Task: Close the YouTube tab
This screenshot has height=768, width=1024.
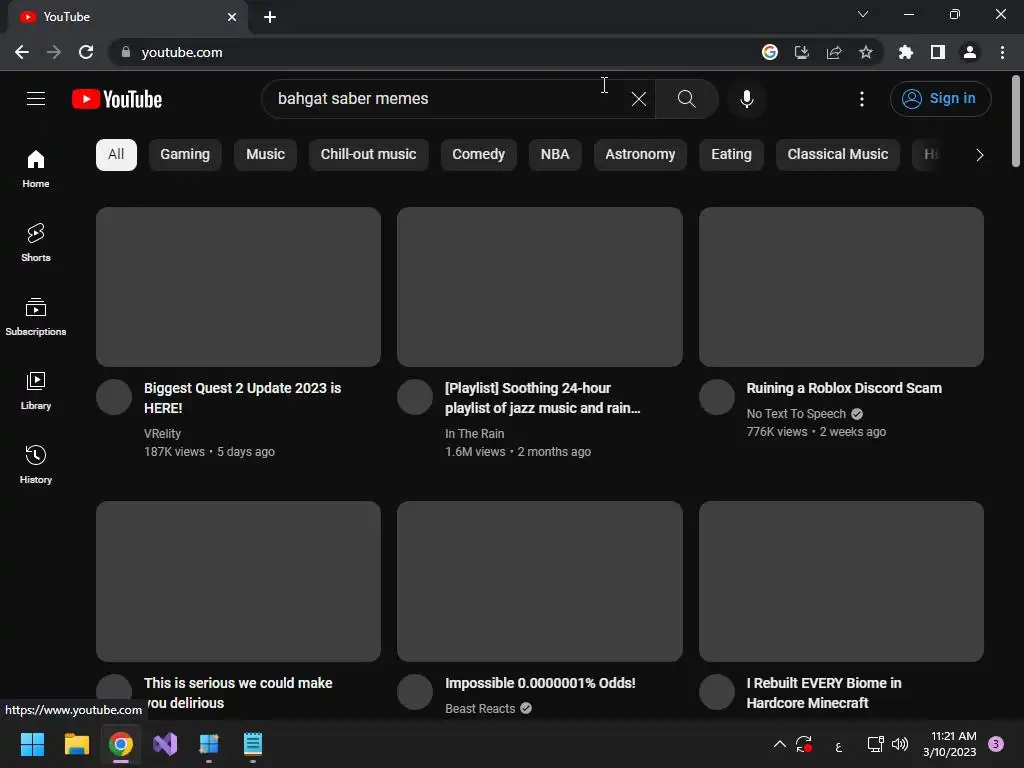Action: pyautogui.click(x=232, y=17)
